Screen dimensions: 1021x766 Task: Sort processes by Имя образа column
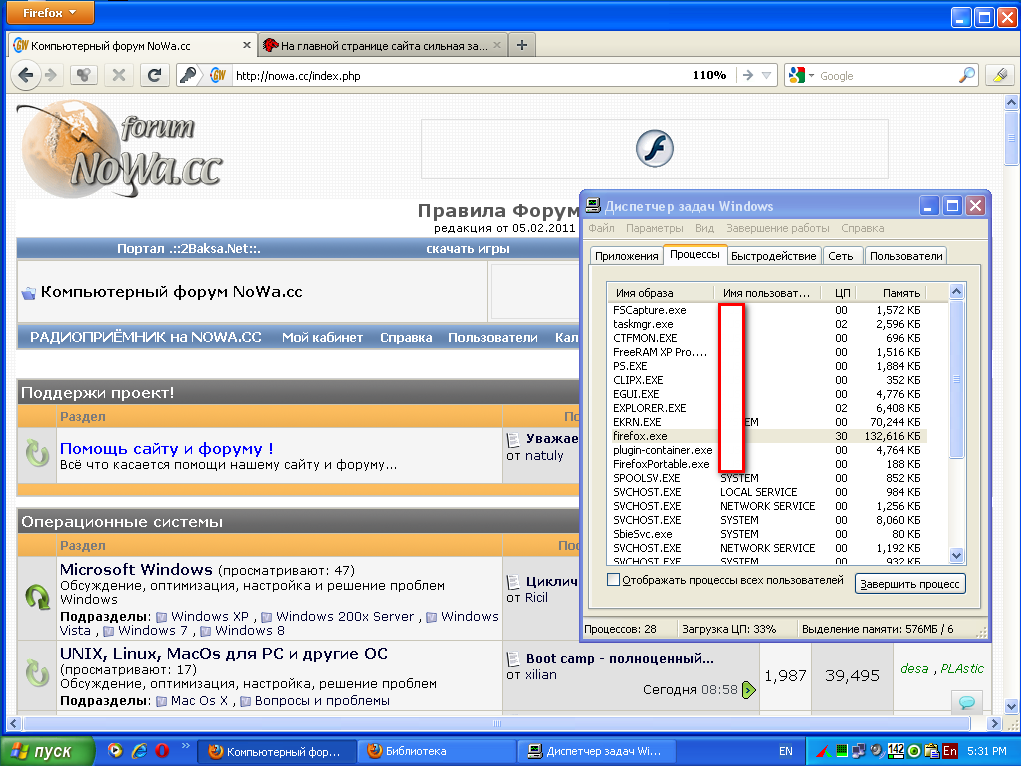point(660,293)
